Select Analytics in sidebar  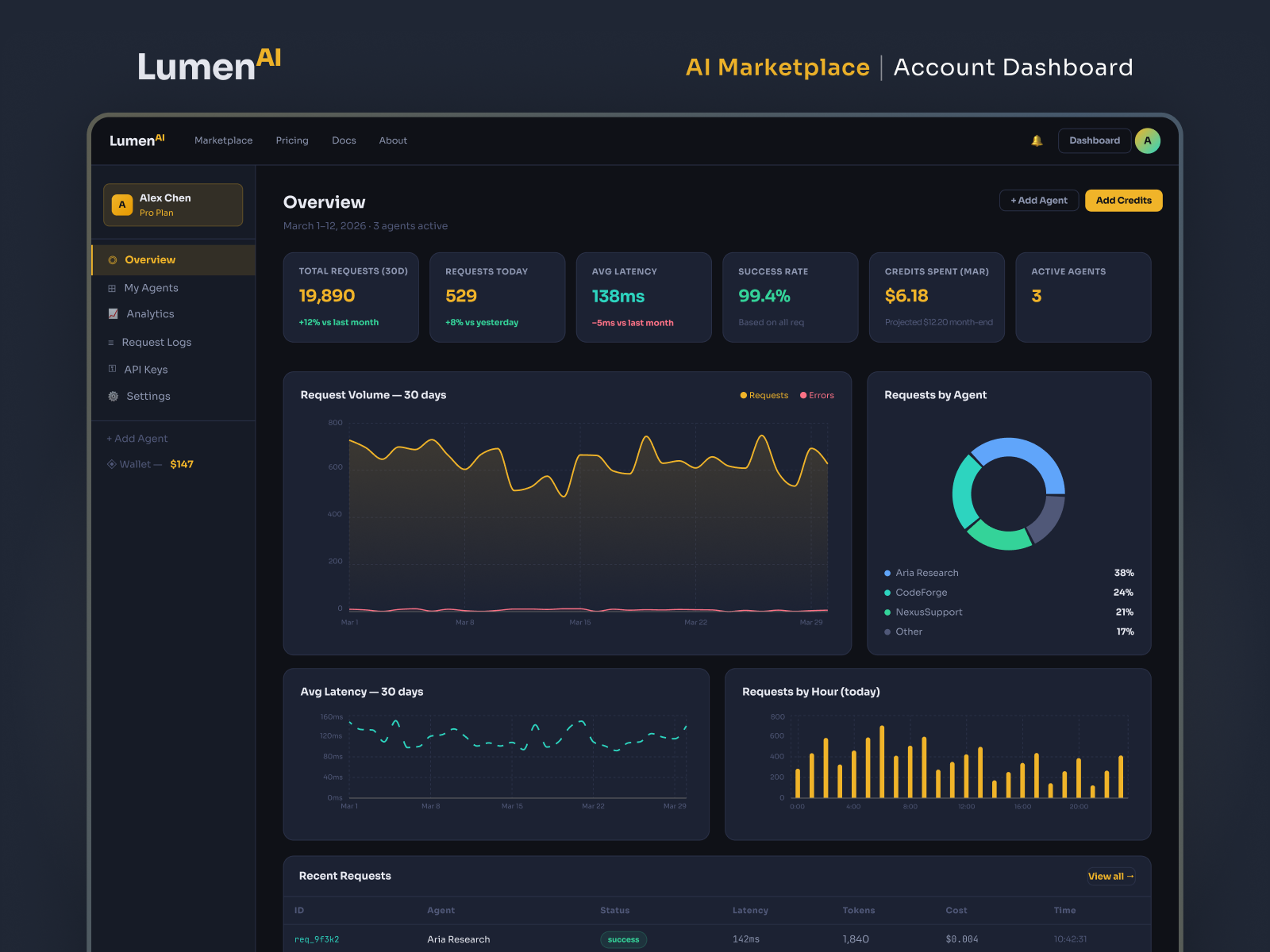click(174, 314)
